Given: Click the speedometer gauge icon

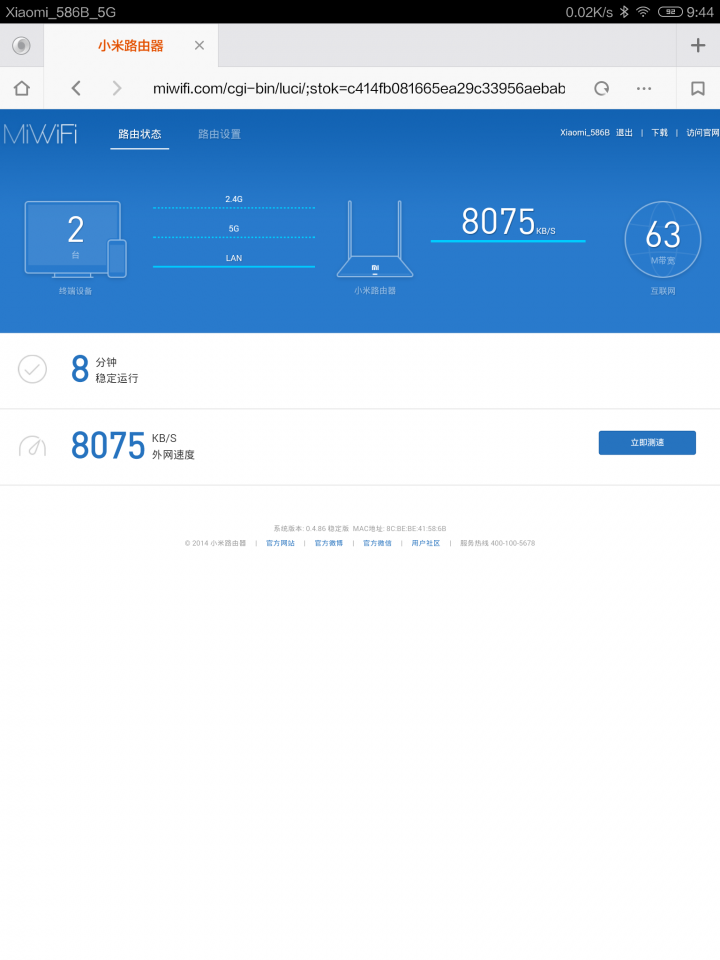Looking at the screenshot, I should [32, 446].
